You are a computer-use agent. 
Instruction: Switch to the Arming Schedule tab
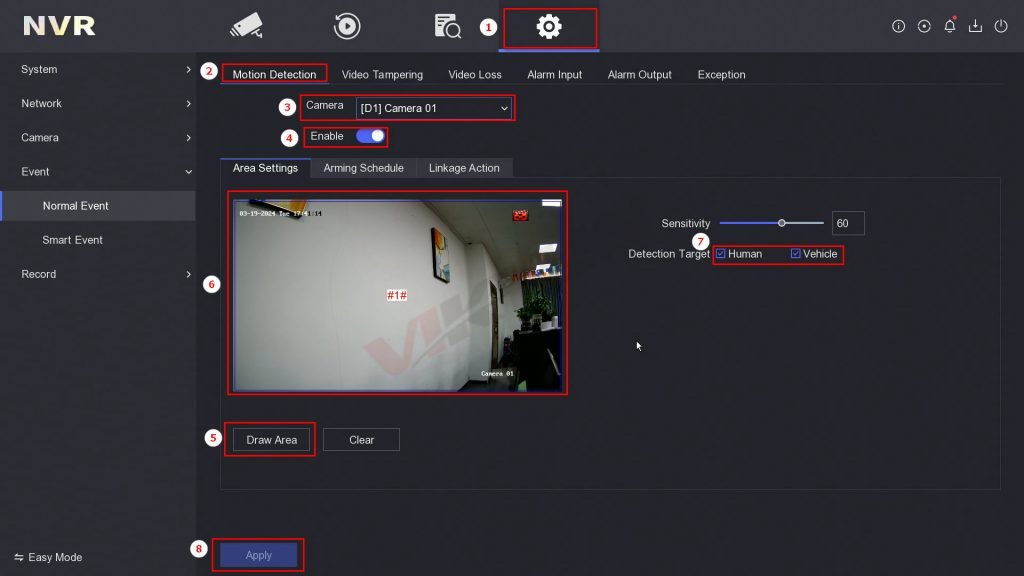click(x=362, y=168)
